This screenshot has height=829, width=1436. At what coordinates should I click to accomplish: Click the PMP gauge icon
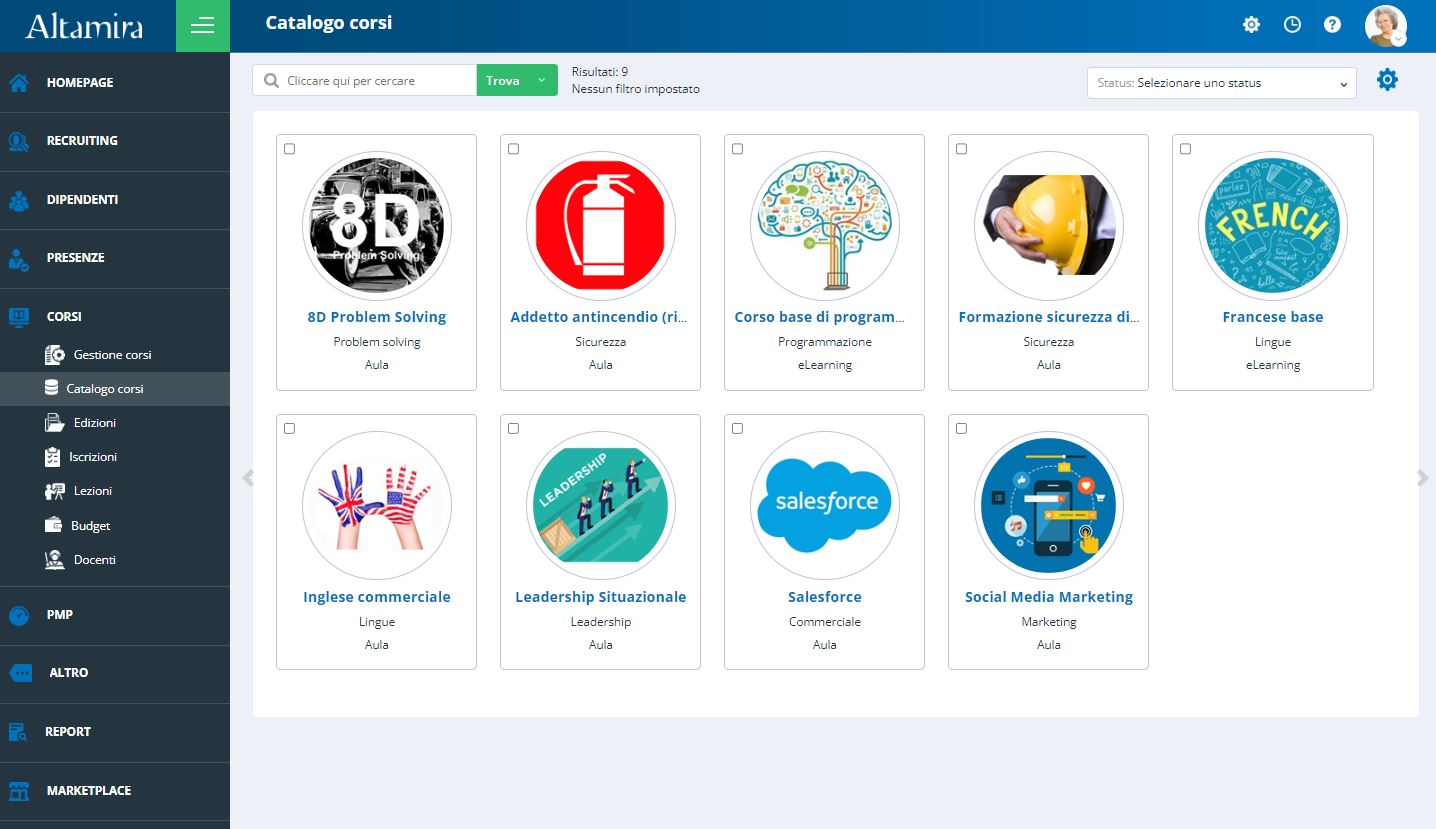click(19, 615)
